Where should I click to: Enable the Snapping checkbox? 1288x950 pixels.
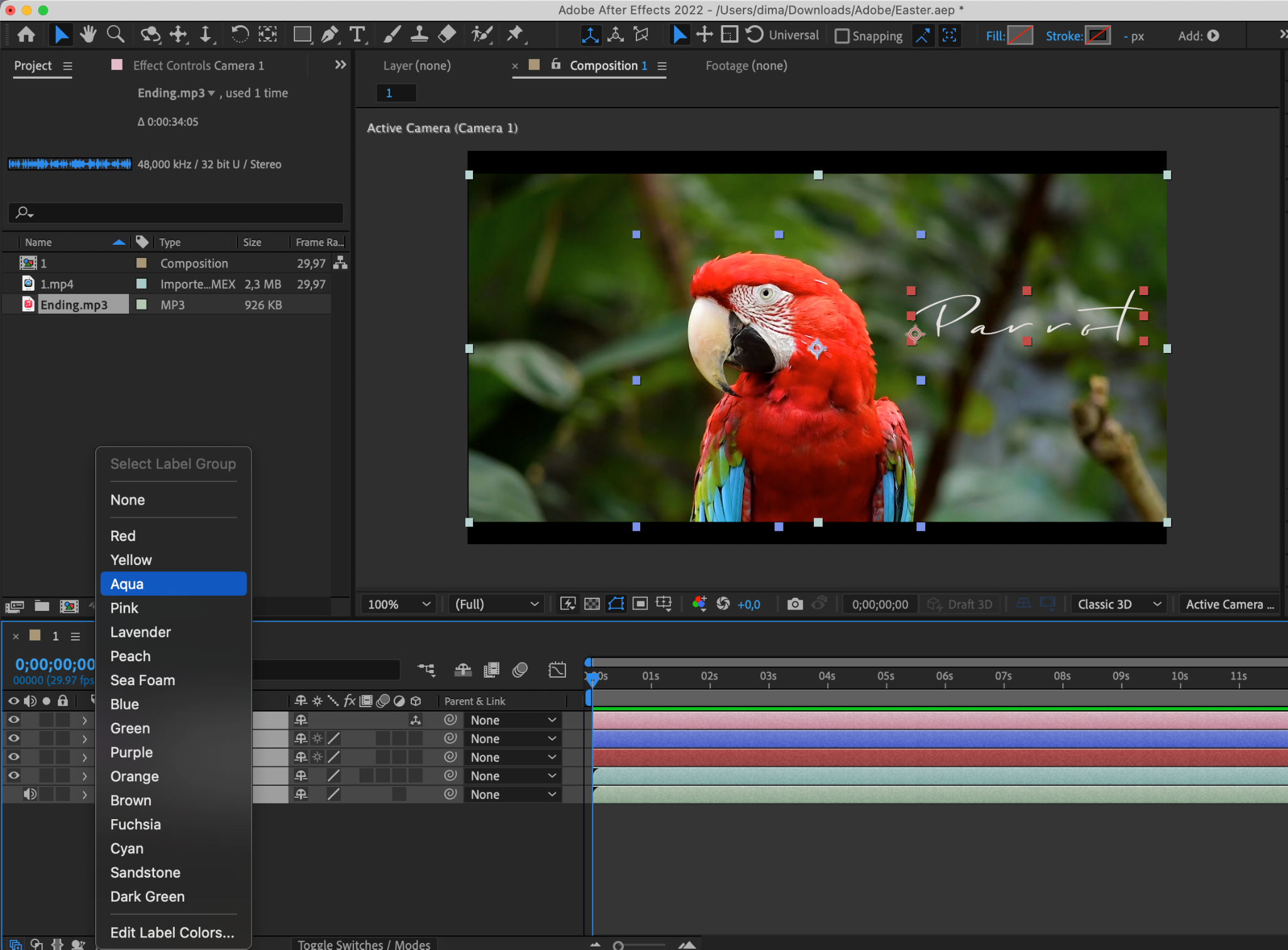(x=842, y=36)
